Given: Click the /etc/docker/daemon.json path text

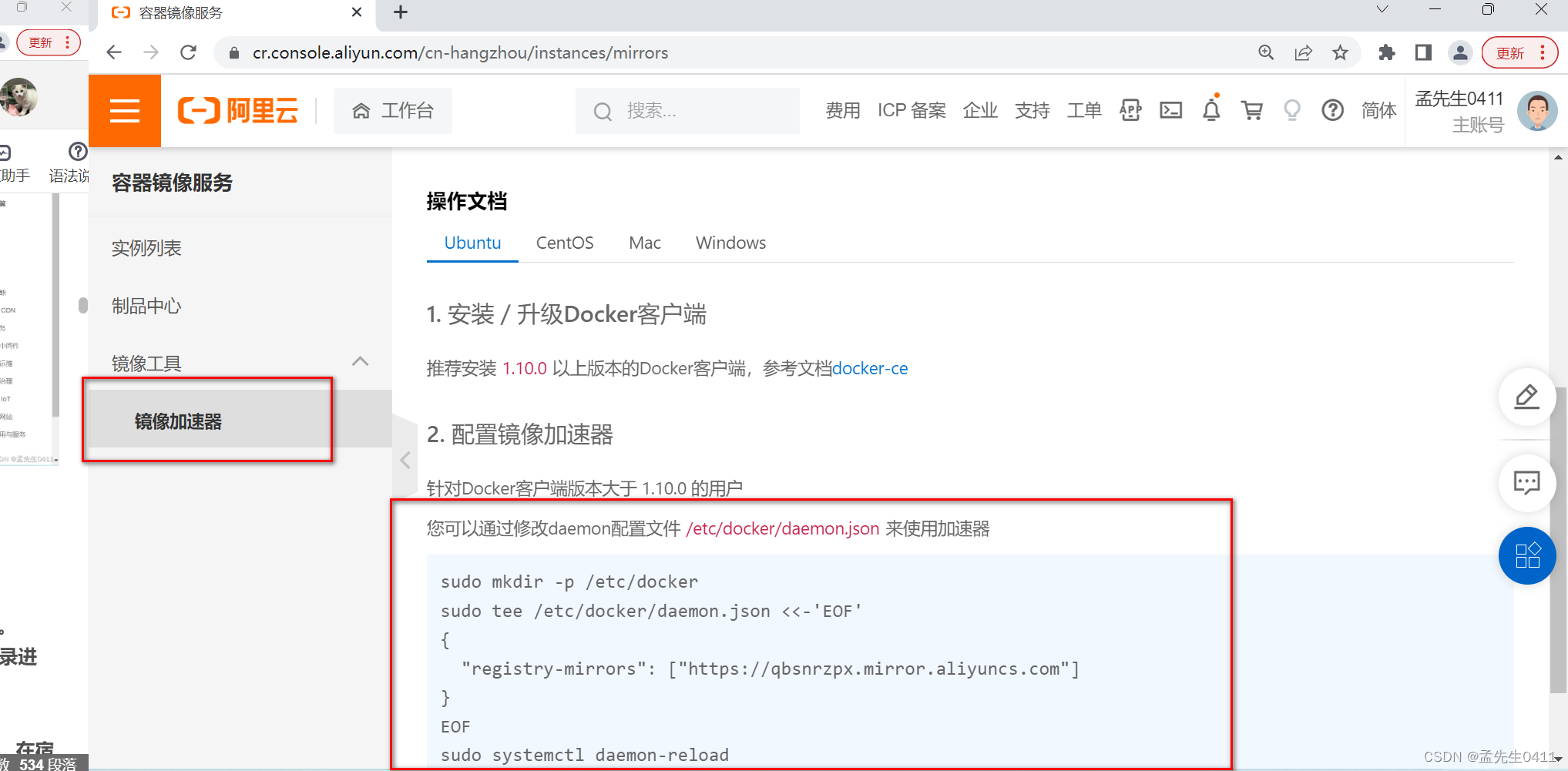Looking at the screenshot, I should [x=783, y=528].
